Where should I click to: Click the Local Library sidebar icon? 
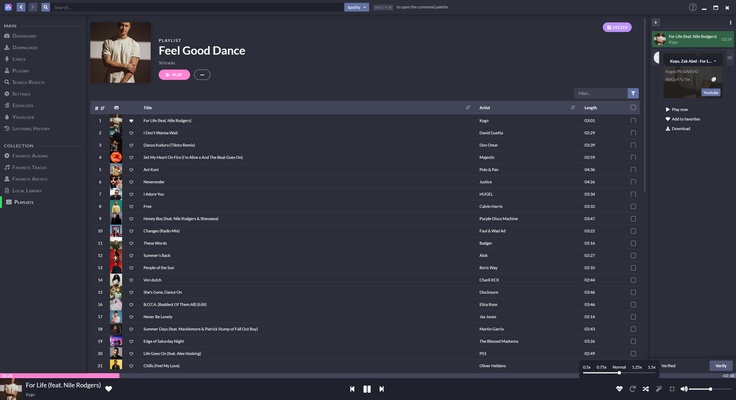point(7,190)
